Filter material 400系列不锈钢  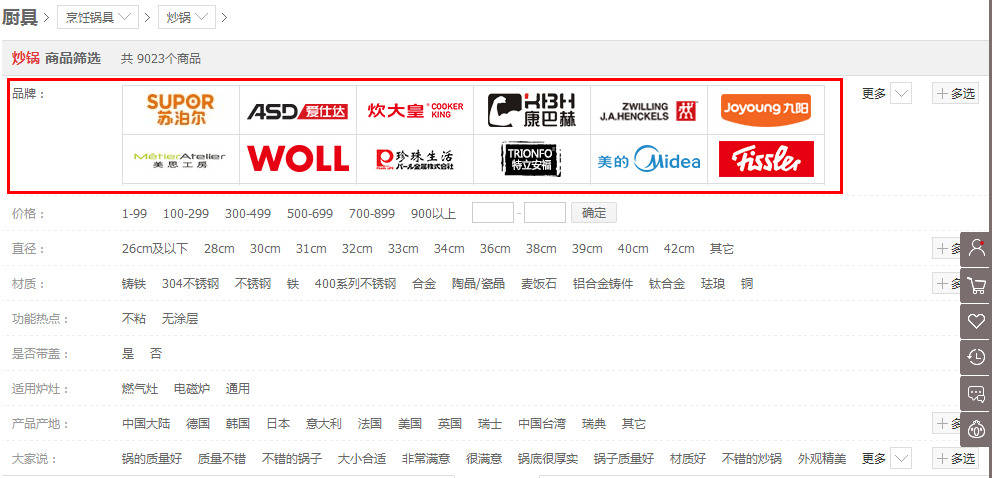pyautogui.click(x=356, y=284)
